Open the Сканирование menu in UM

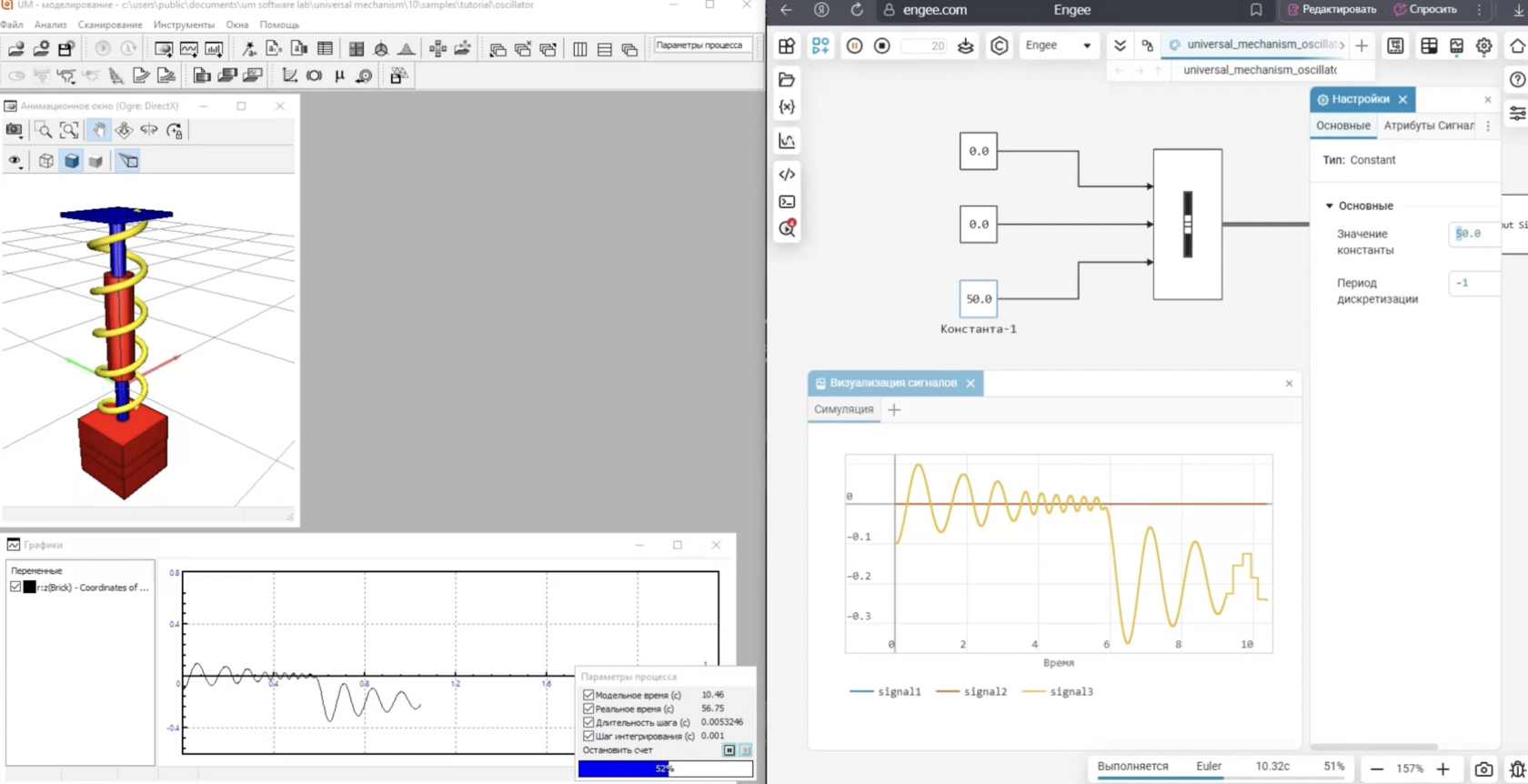[110, 25]
